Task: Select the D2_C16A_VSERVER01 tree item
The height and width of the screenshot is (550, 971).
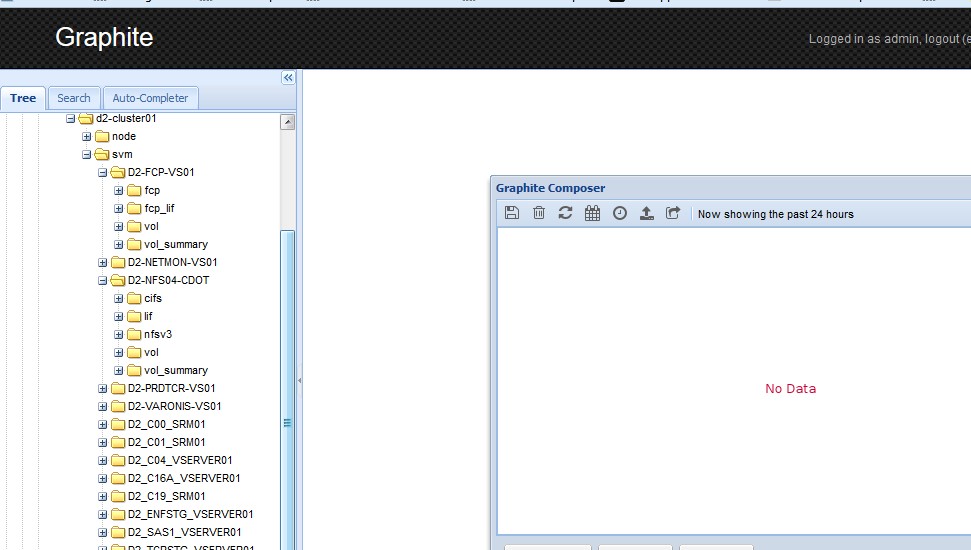Action: 184,478
